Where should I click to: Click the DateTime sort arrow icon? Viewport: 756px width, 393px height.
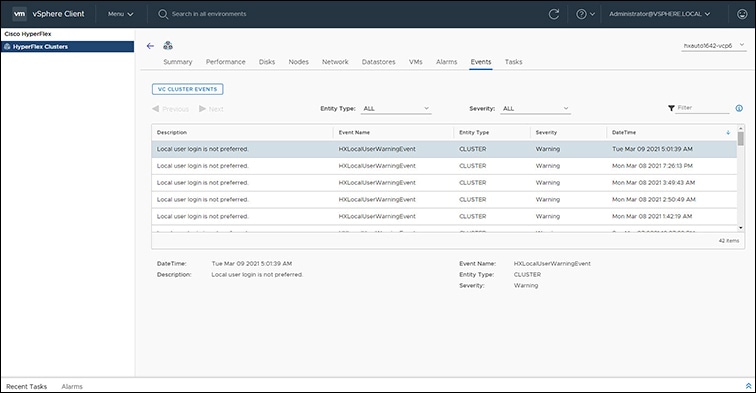(x=728, y=132)
